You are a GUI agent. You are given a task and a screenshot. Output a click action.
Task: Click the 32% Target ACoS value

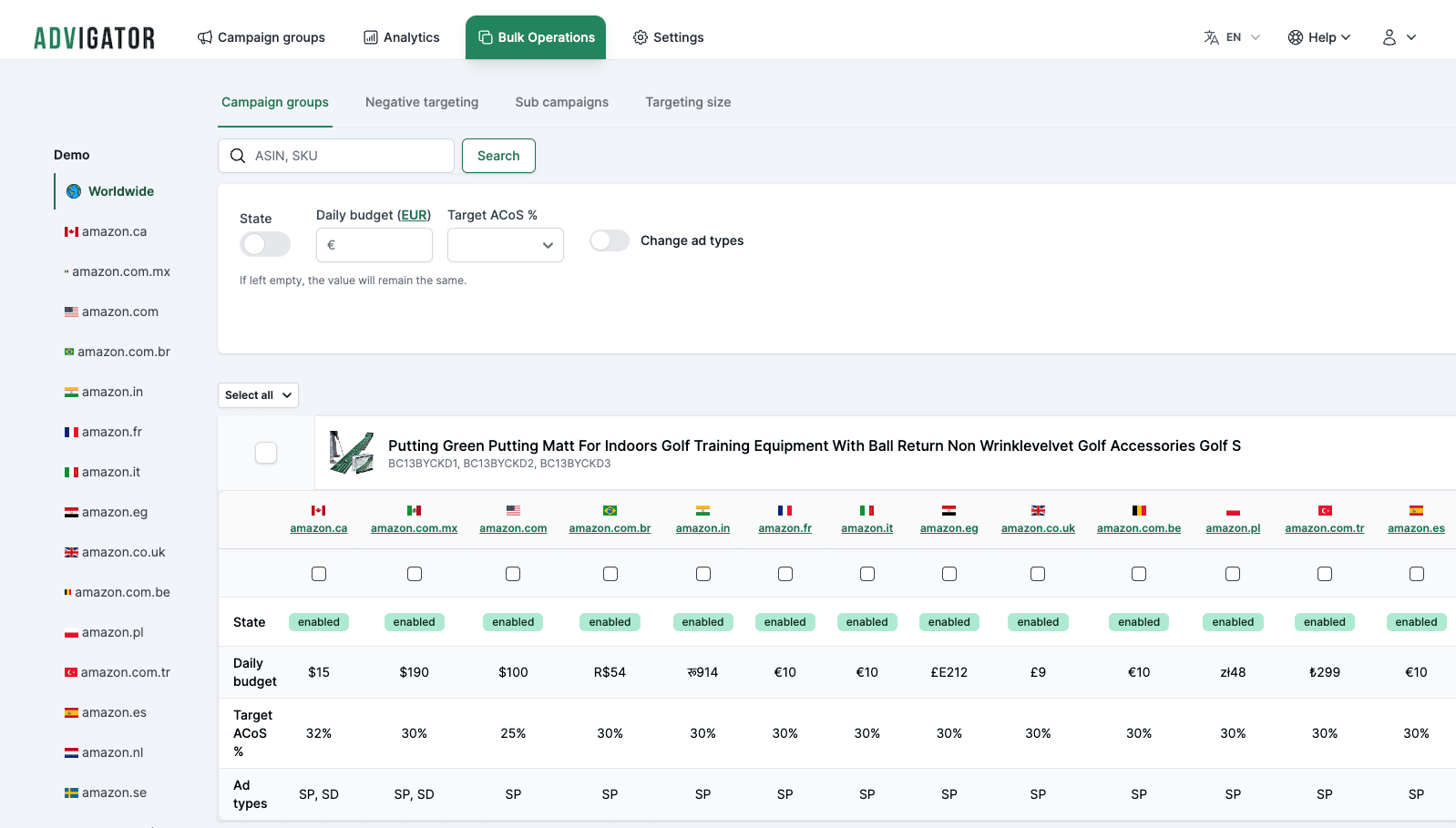(x=319, y=733)
